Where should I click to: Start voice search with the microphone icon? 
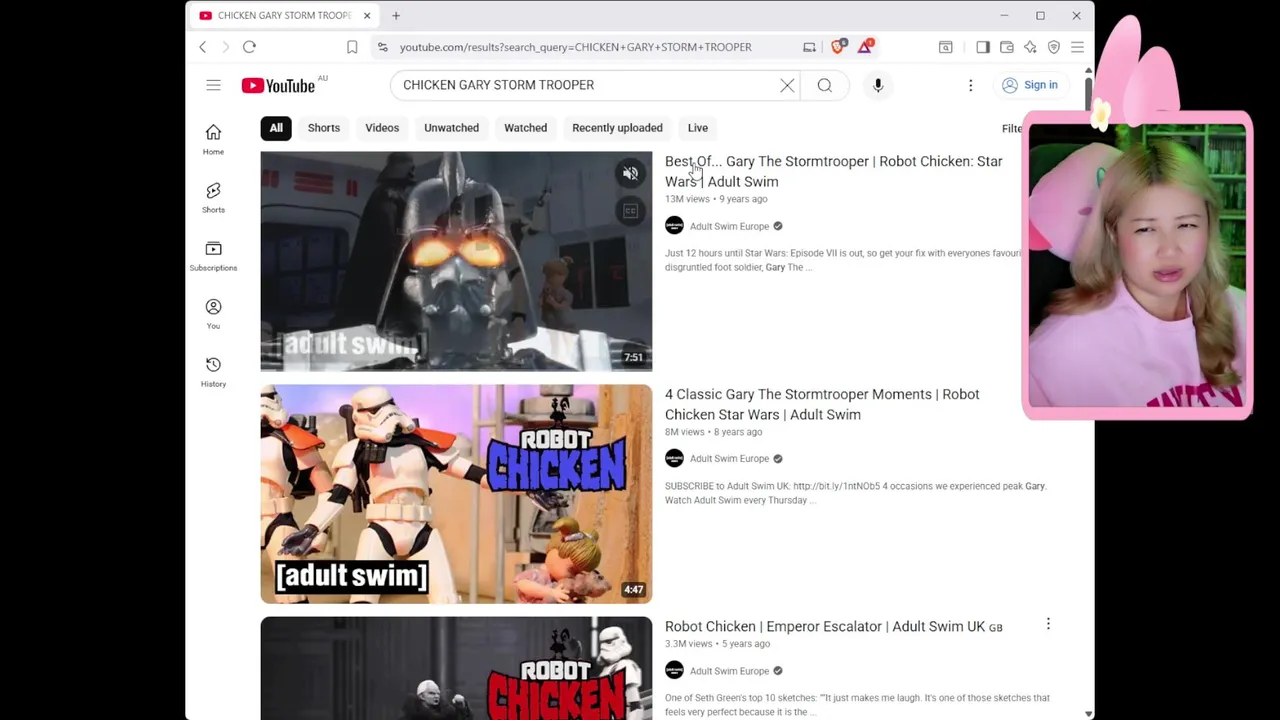click(x=878, y=85)
